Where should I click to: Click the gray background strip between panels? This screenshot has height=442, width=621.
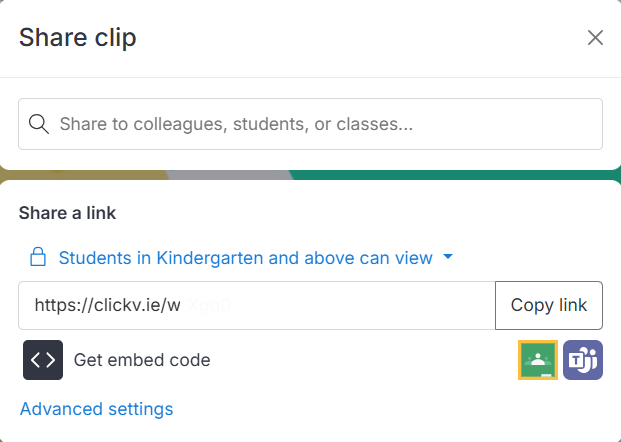pyautogui.click(x=229, y=175)
